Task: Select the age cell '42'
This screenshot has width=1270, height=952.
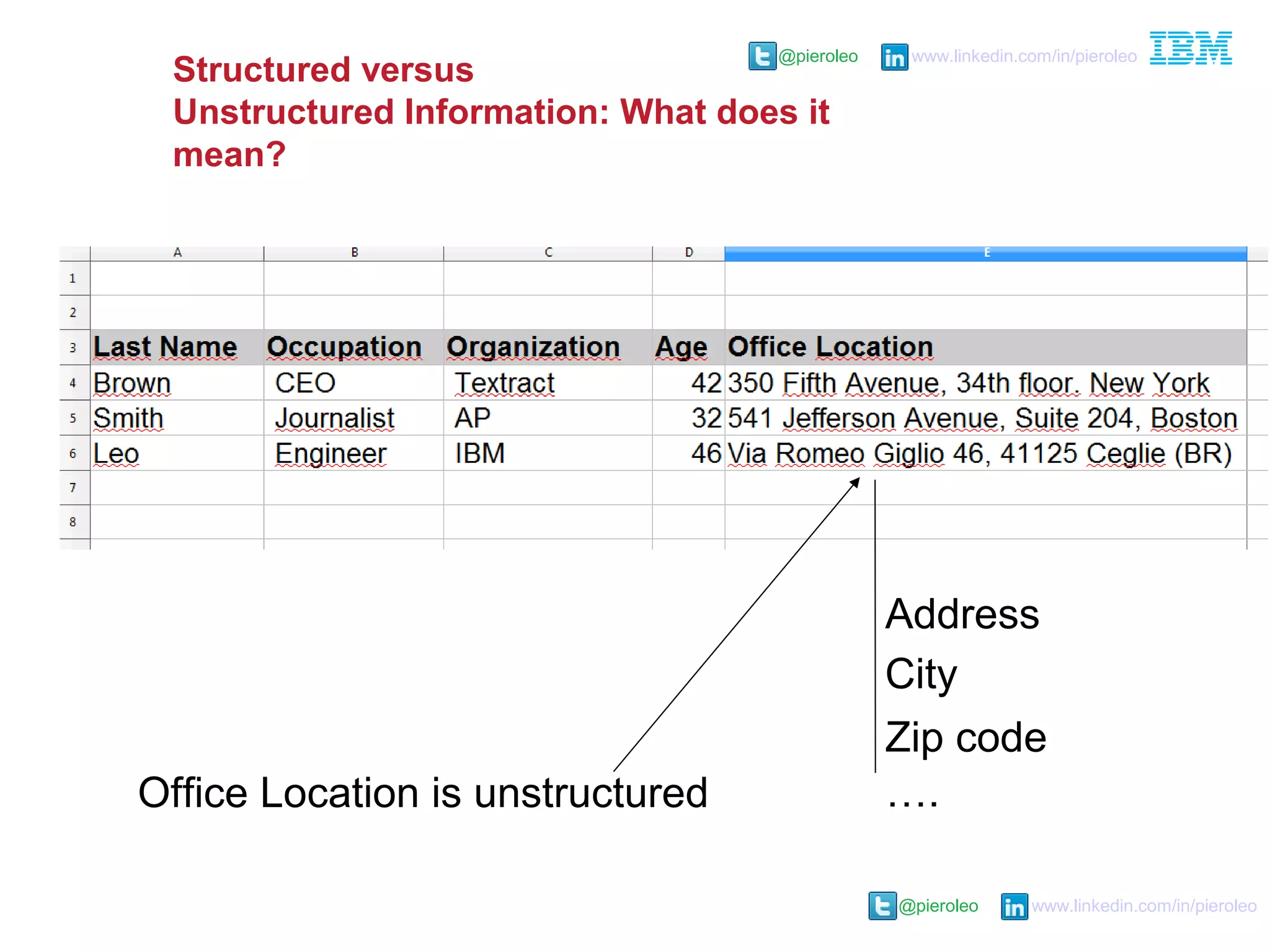Action: tap(689, 382)
